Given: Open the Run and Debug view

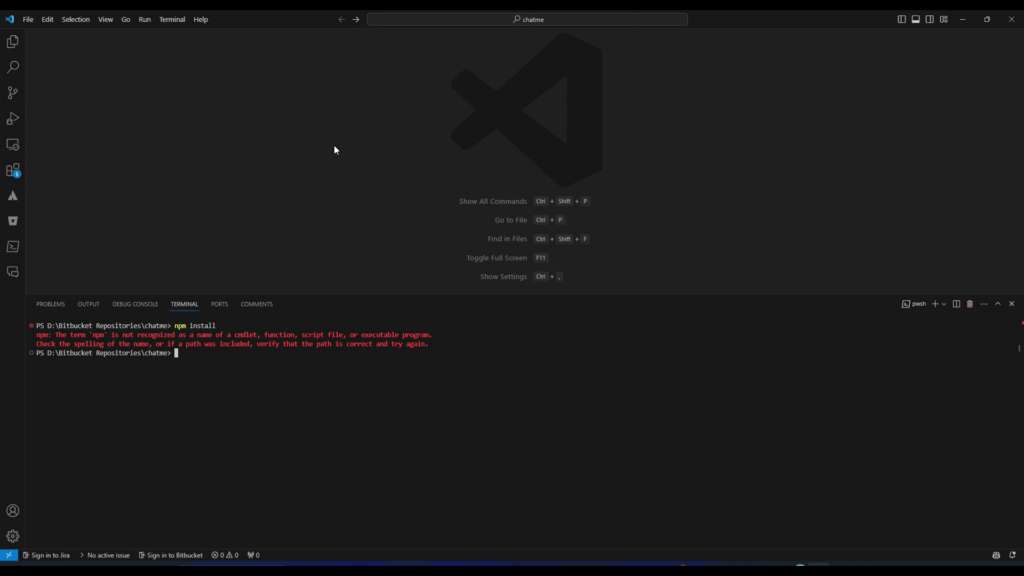Looking at the screenshot, I should coord(12,118).
